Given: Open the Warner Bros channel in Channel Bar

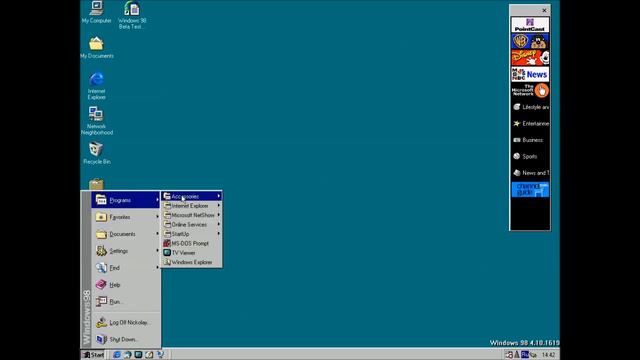Looking at the screenshot, I should [x=530, y=41].
